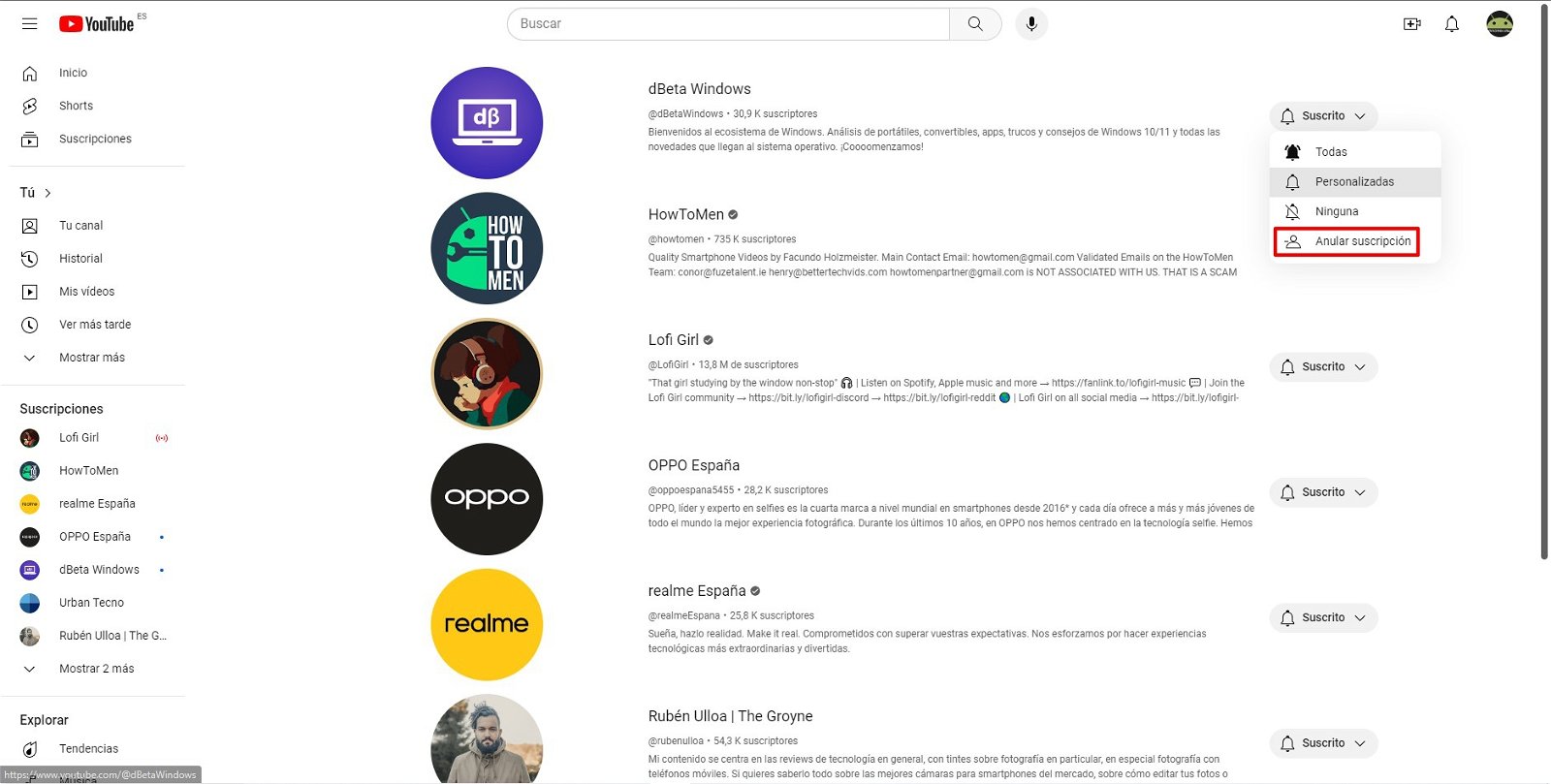Open the OPPO España Suscrito dropdown
The image size is (1551, 784).
(1323, 492)
